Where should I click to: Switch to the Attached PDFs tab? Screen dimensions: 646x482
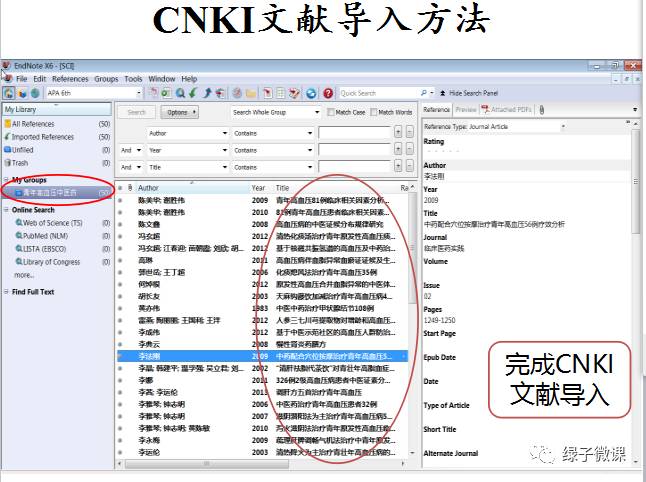click(507, 110)
